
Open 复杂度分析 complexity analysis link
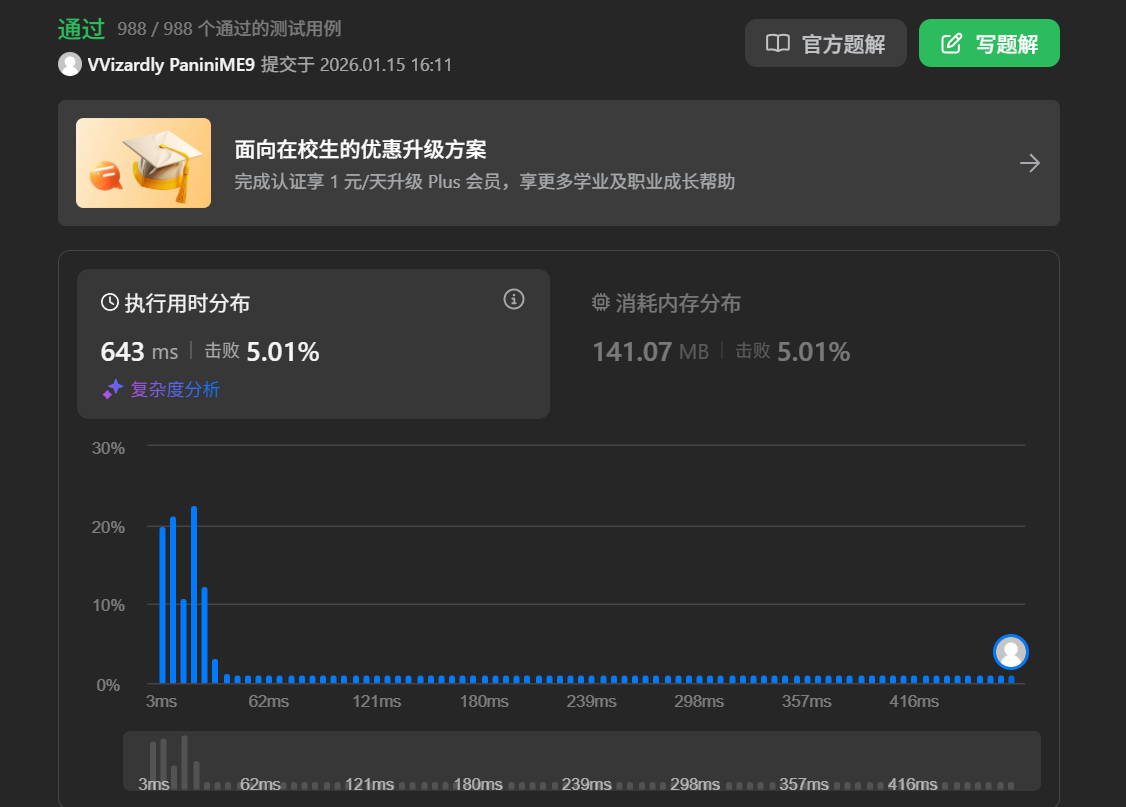[x=175, y=389]
